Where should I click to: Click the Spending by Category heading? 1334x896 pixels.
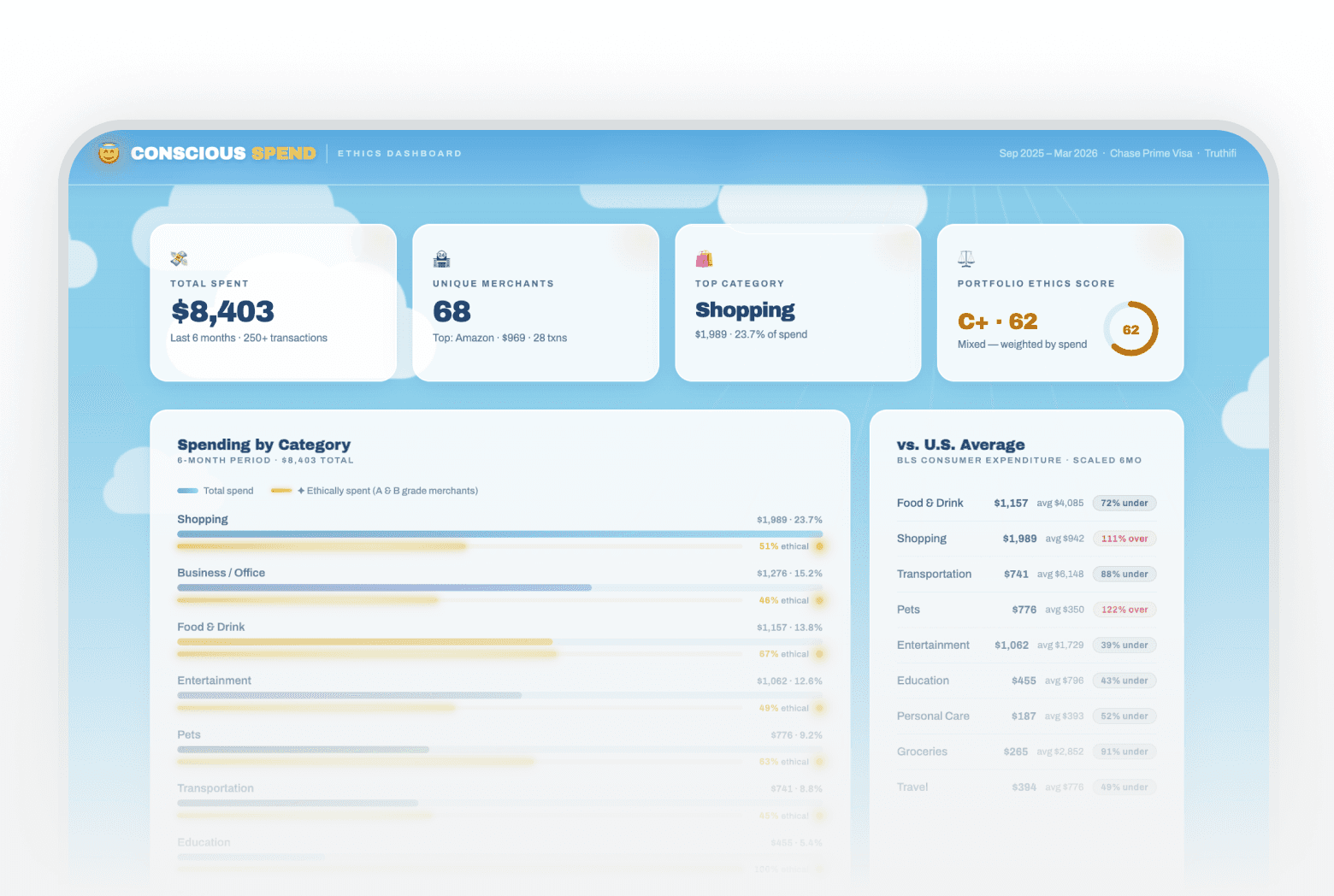(263, 445)
